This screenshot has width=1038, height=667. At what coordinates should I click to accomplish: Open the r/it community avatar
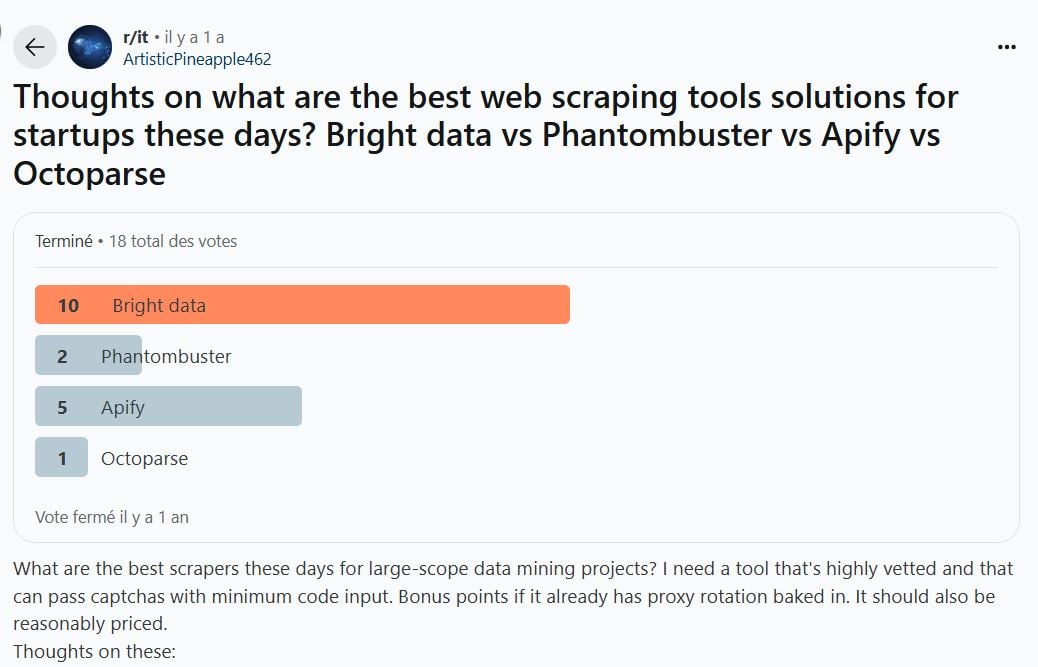click(90, 47)
